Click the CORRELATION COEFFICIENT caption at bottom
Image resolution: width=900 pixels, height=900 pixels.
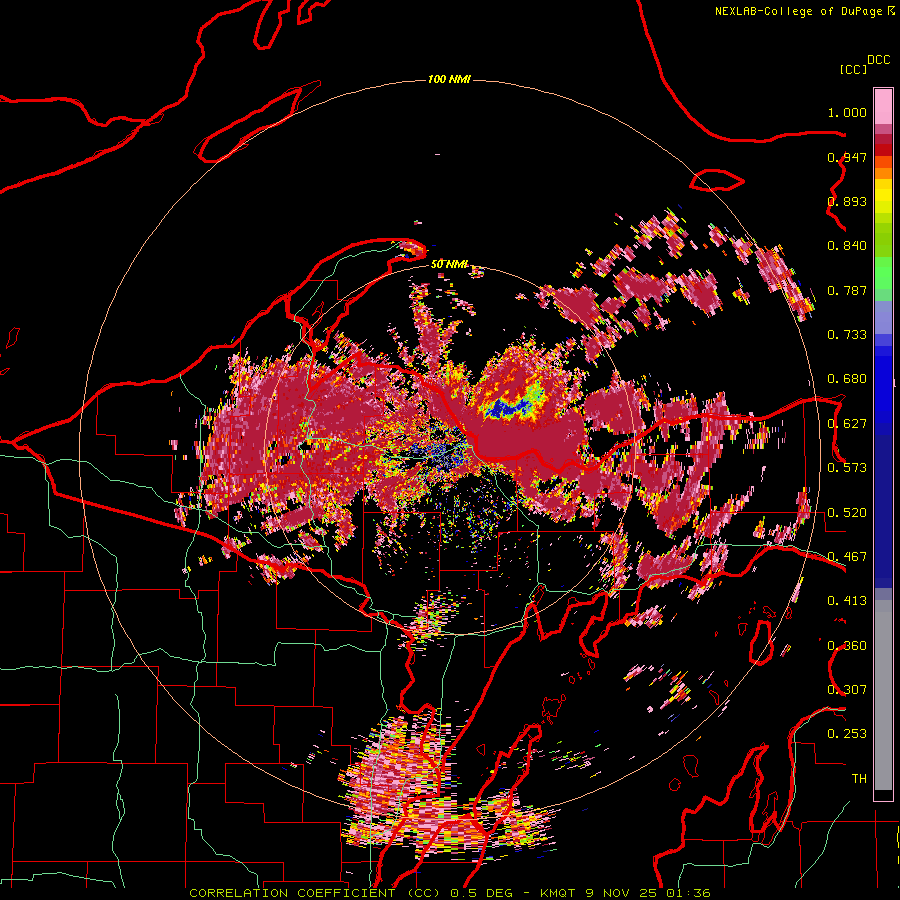click(x=450, y=893)
